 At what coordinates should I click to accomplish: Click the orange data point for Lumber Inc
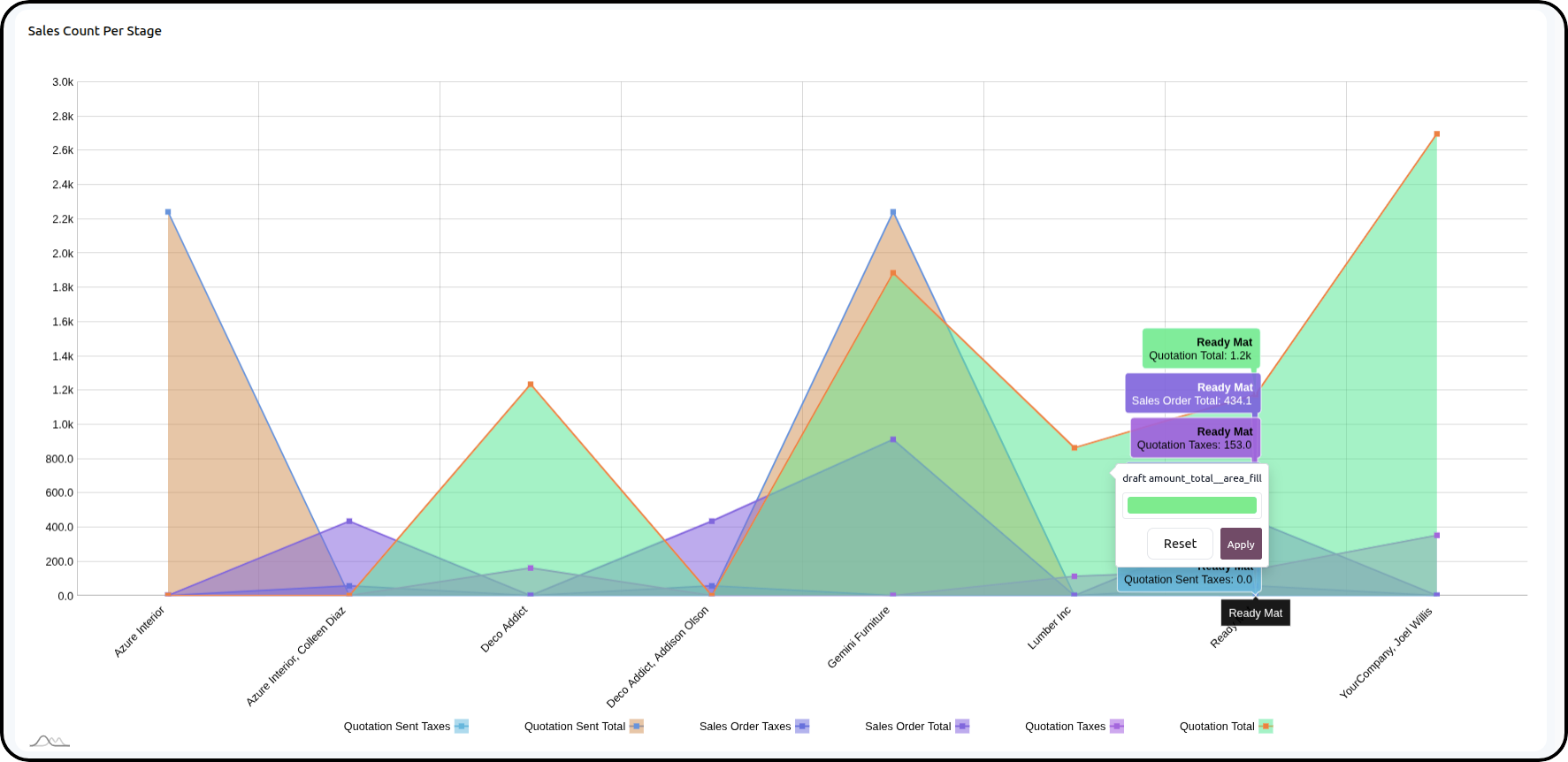pyautogui.click(x=1075, y=448)
